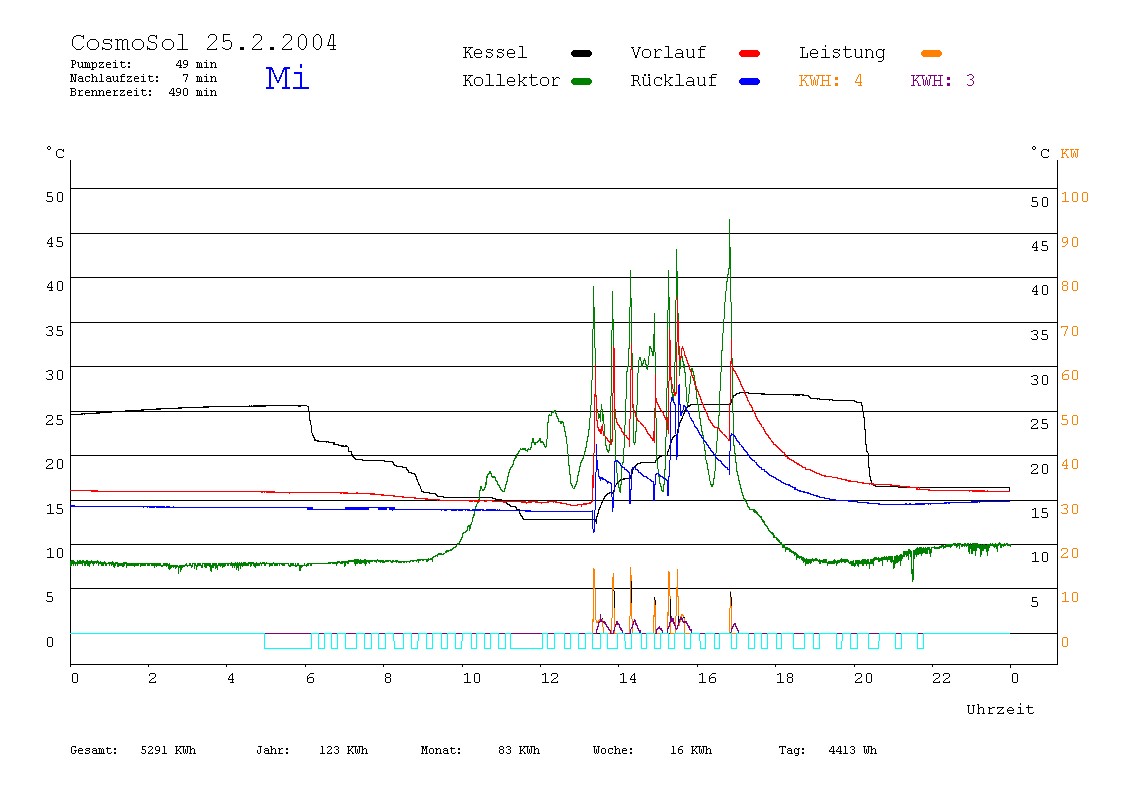The height and width of the screenshot is (812, 1148).
Task: Click the left '°C' unit label
Action: click(x=56, y=152)
